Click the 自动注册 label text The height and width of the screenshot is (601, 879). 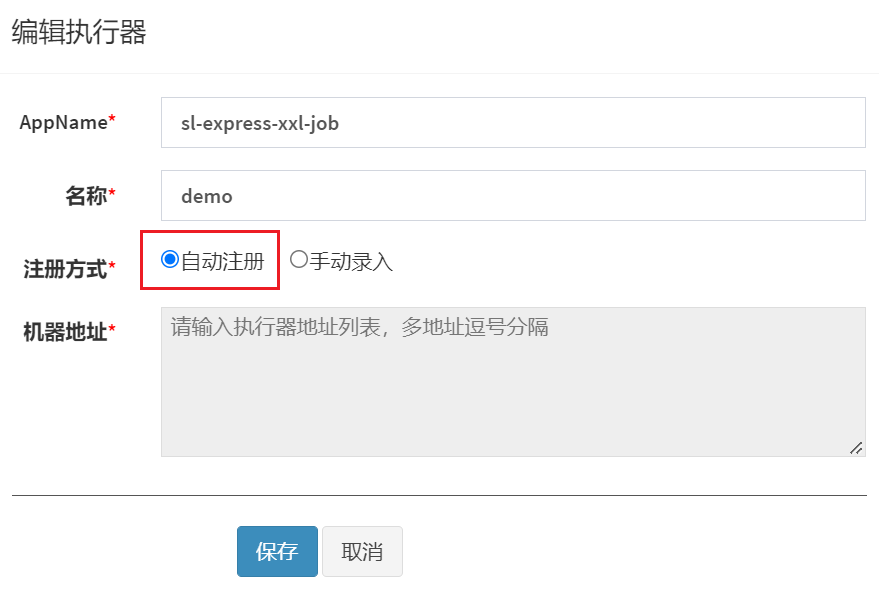[223, 261]
